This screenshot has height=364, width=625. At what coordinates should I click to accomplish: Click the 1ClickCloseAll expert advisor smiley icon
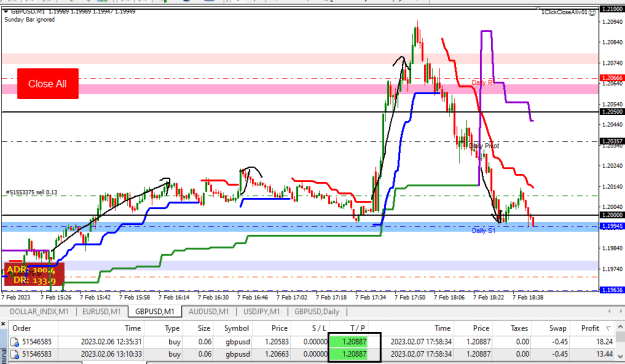(x=592, y=13)
